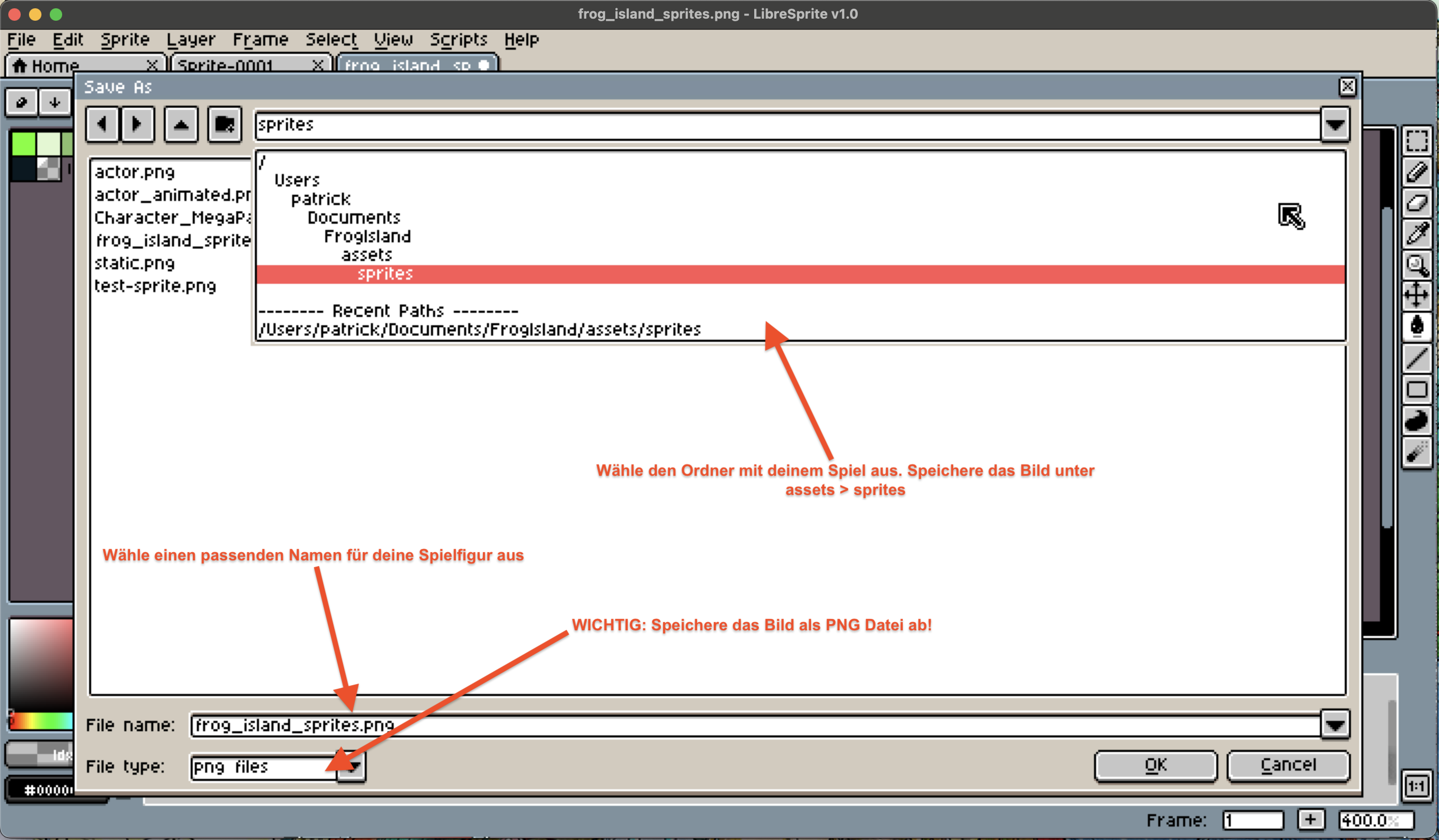Select the Line tool
Screen dimensions: 1439x840
pos(1416,358)
